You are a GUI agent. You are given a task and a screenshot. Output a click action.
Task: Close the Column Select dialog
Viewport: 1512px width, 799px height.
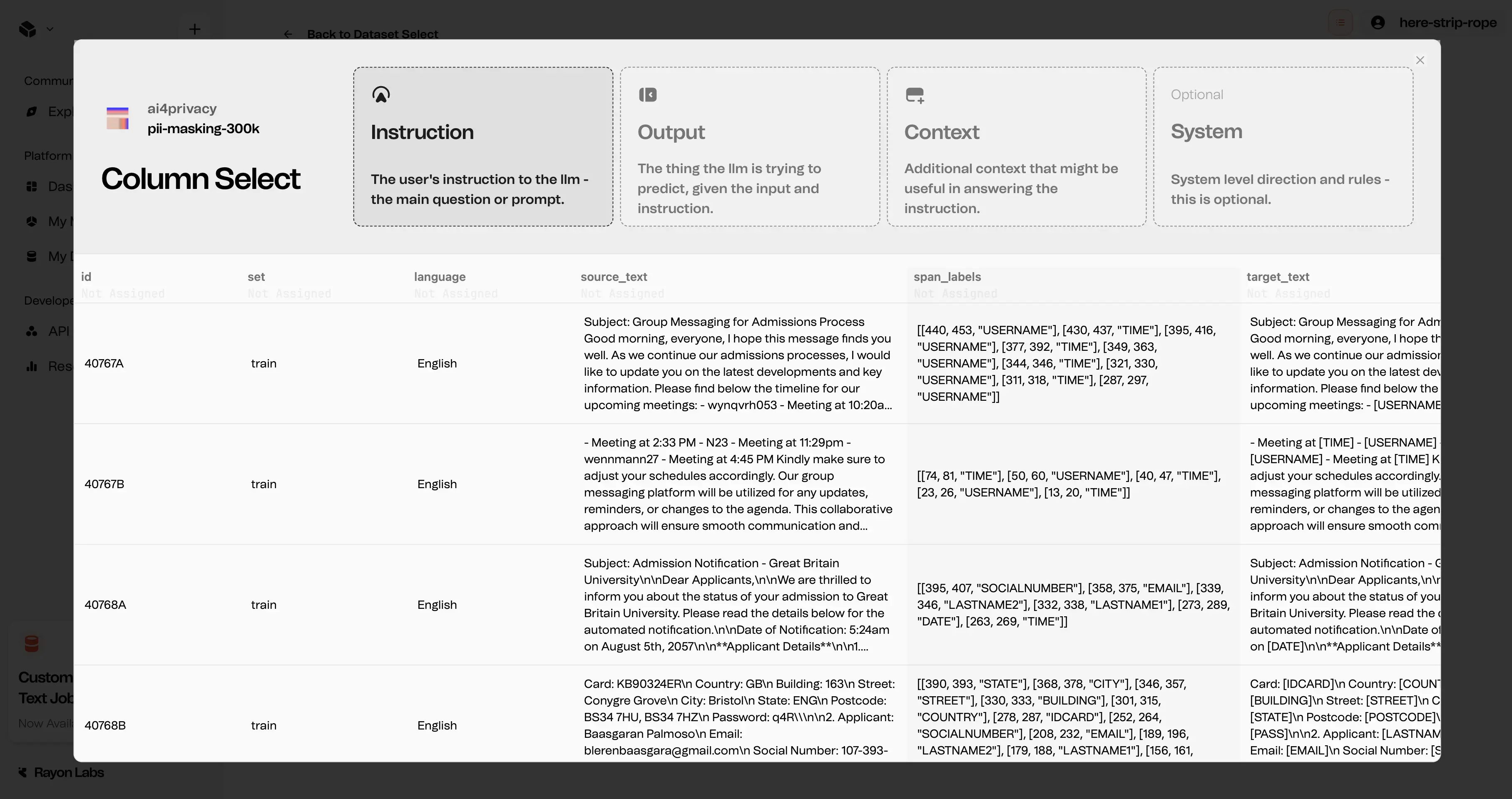1420,60
